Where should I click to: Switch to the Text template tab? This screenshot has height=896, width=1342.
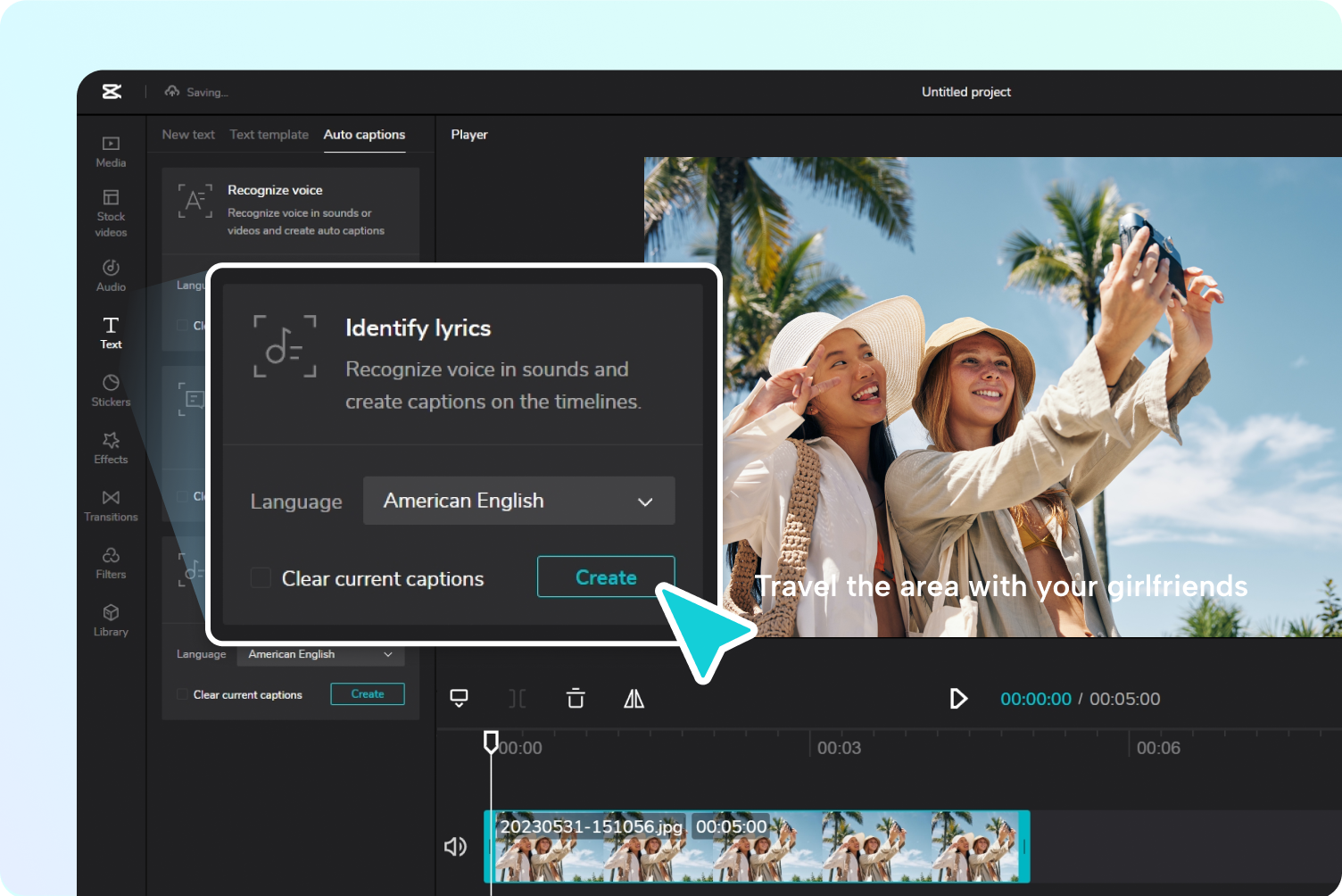269,135
